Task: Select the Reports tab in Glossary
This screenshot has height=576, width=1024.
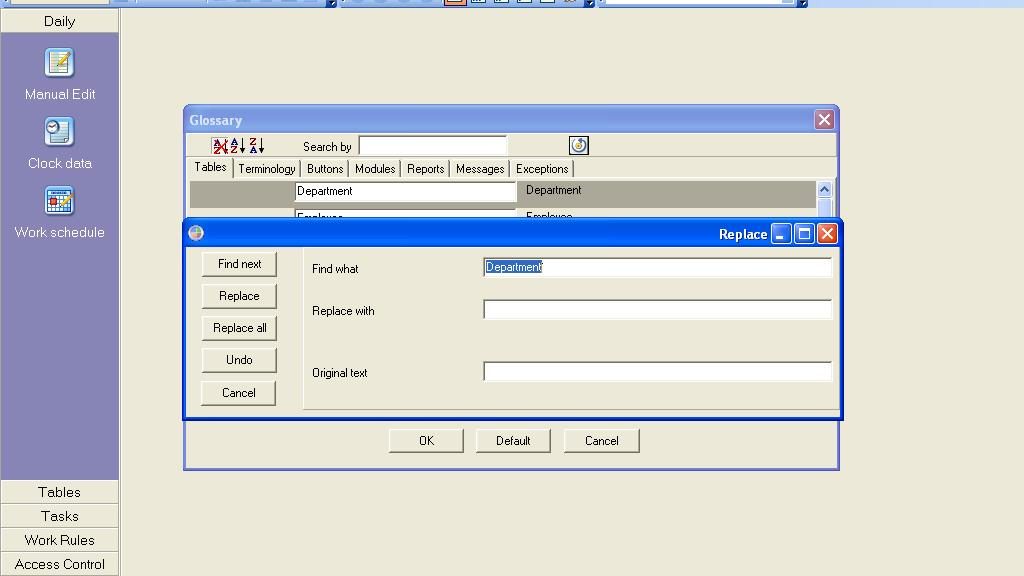Action: coord(425,169)
